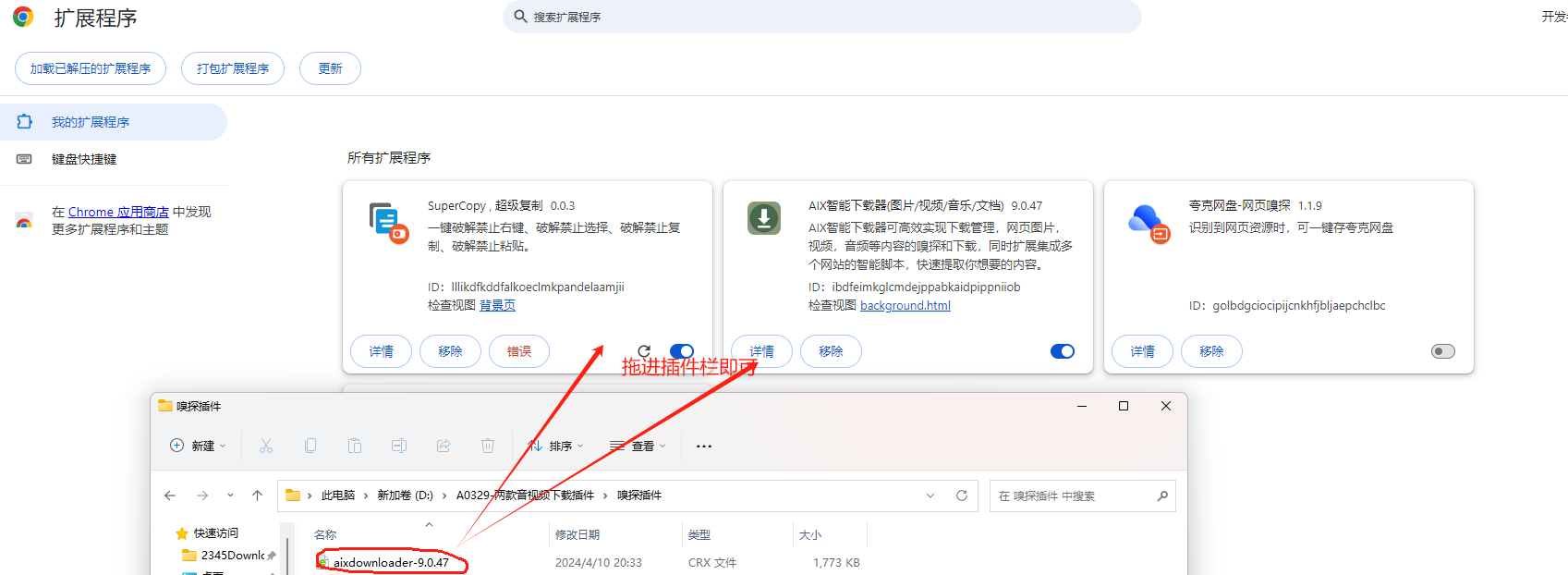This screenshot has width=1568, height=575.
Task: Click the Explorer folder search box
Action: (x=1082, y=495)
